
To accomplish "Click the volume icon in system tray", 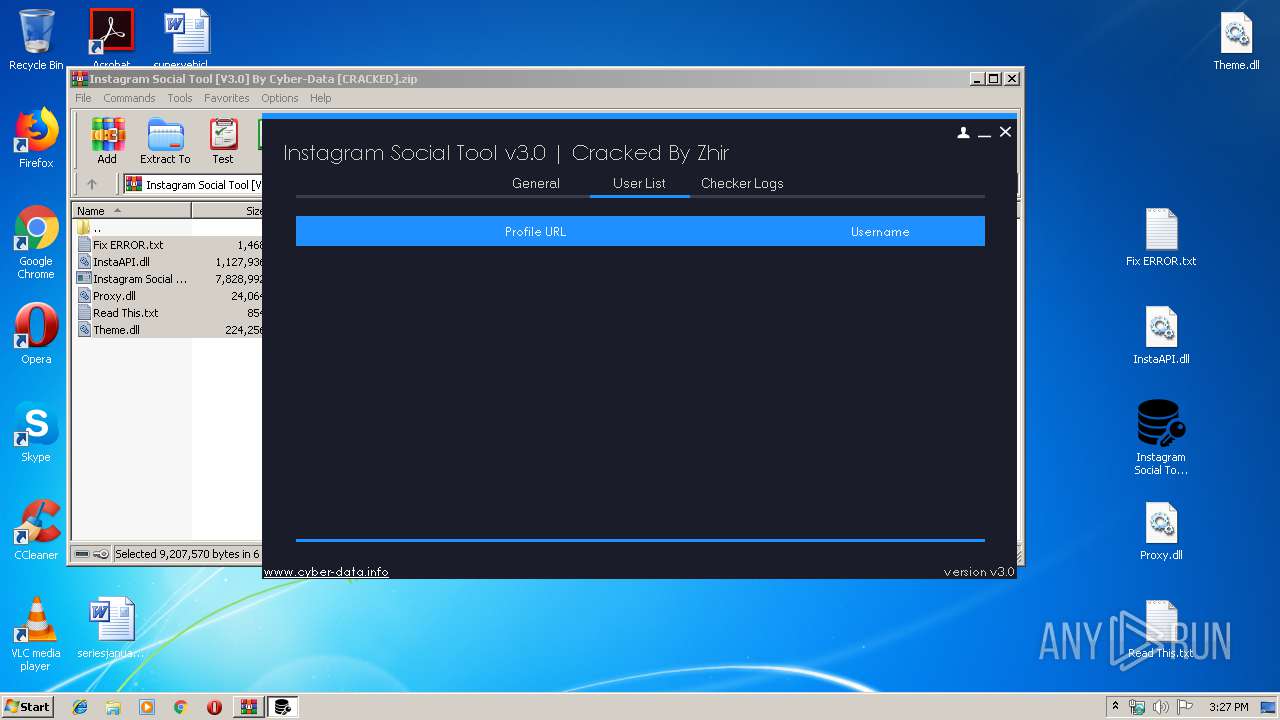I will [x=1160, y=707].
